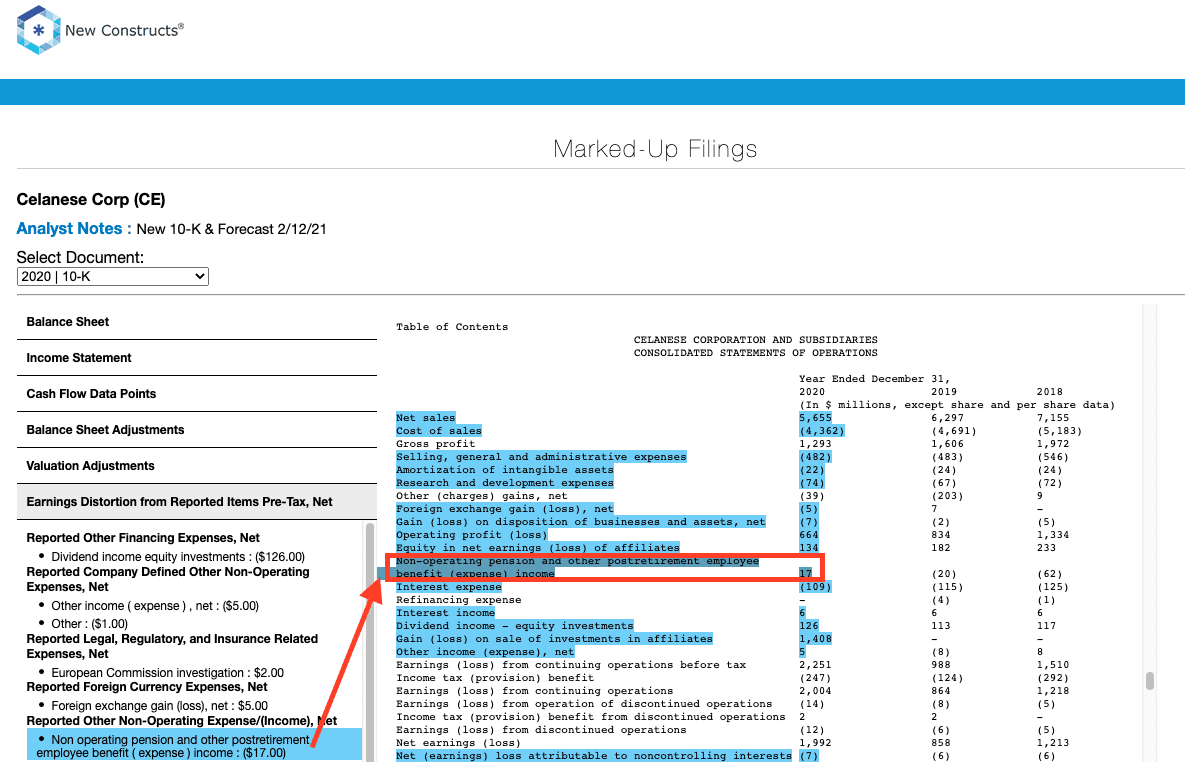Viewport: 1185px width, 762px height.
Task: Click Operating profit (loss) line
Action: point(472,534)
